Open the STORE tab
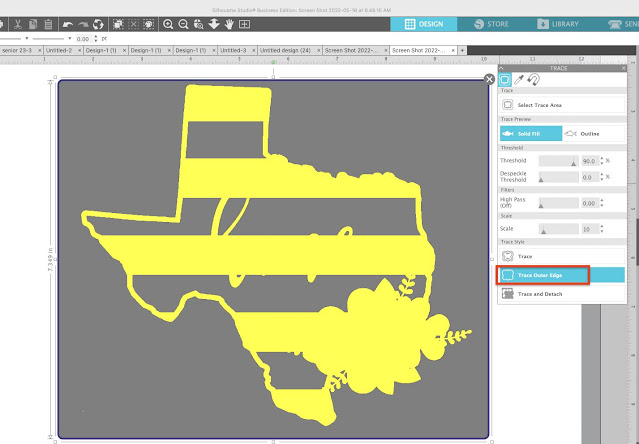Screen dimensions: 639x444 pyautogui.click(x=491, y=24)
